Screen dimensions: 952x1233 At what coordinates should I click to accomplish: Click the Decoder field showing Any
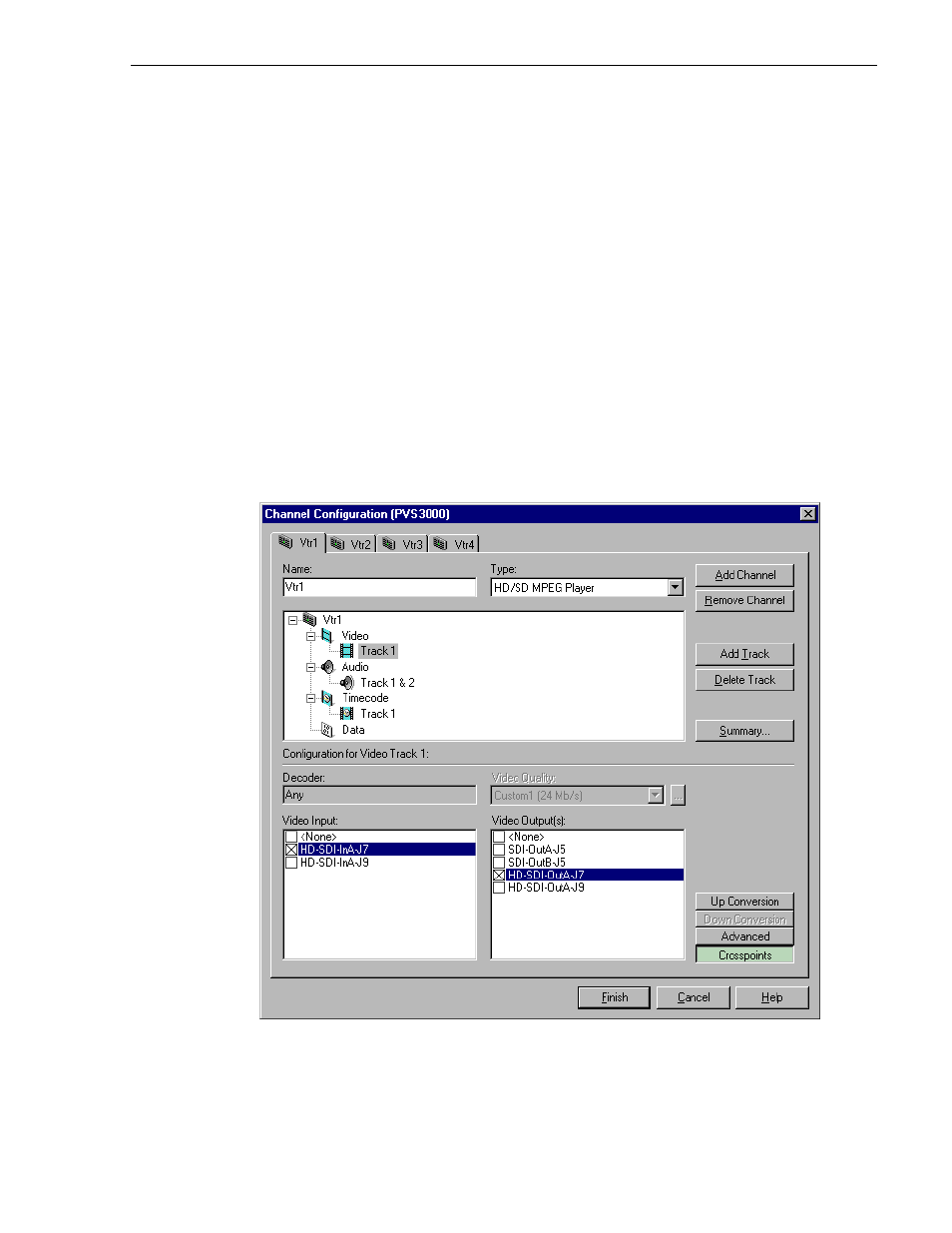coord(380,795)
